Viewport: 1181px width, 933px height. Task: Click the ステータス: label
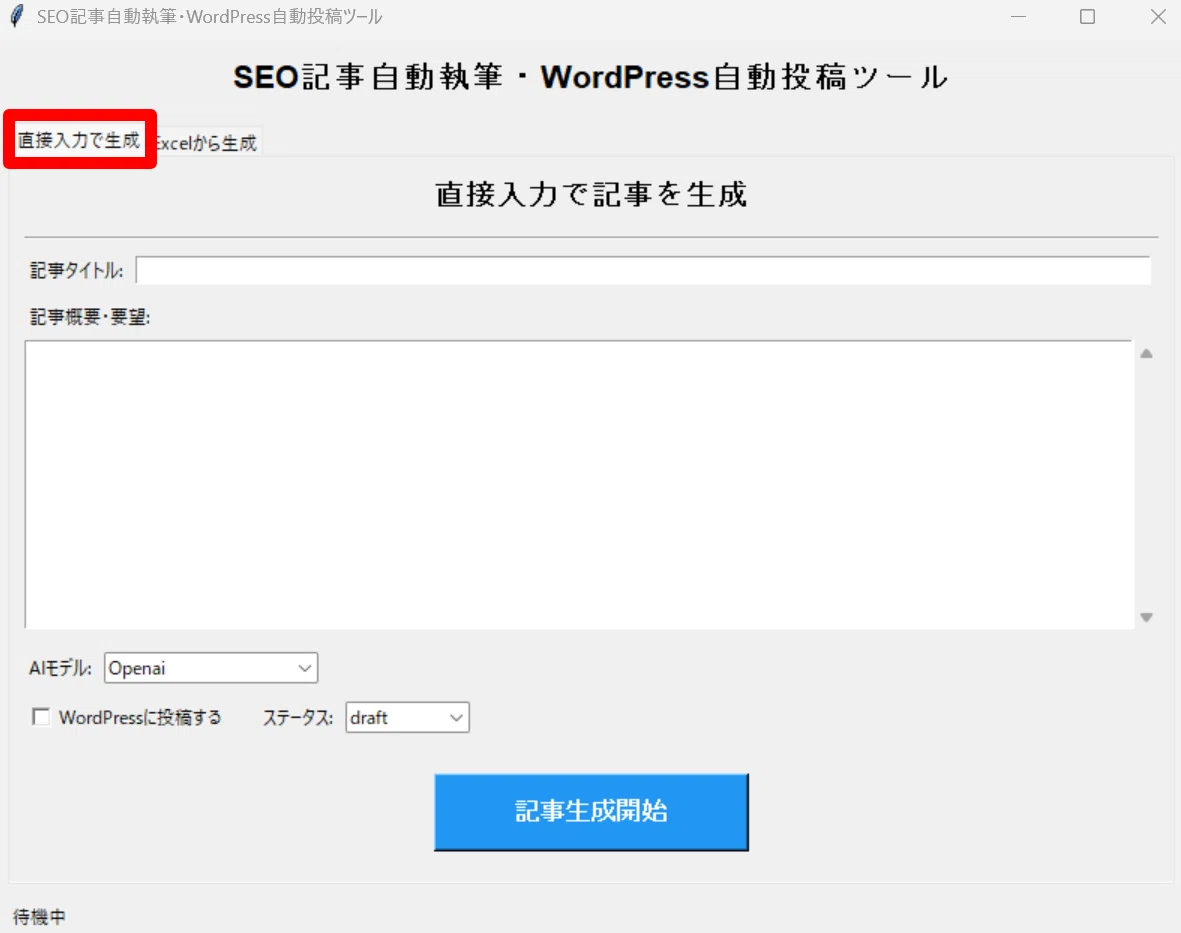click(x=298, y=718)
